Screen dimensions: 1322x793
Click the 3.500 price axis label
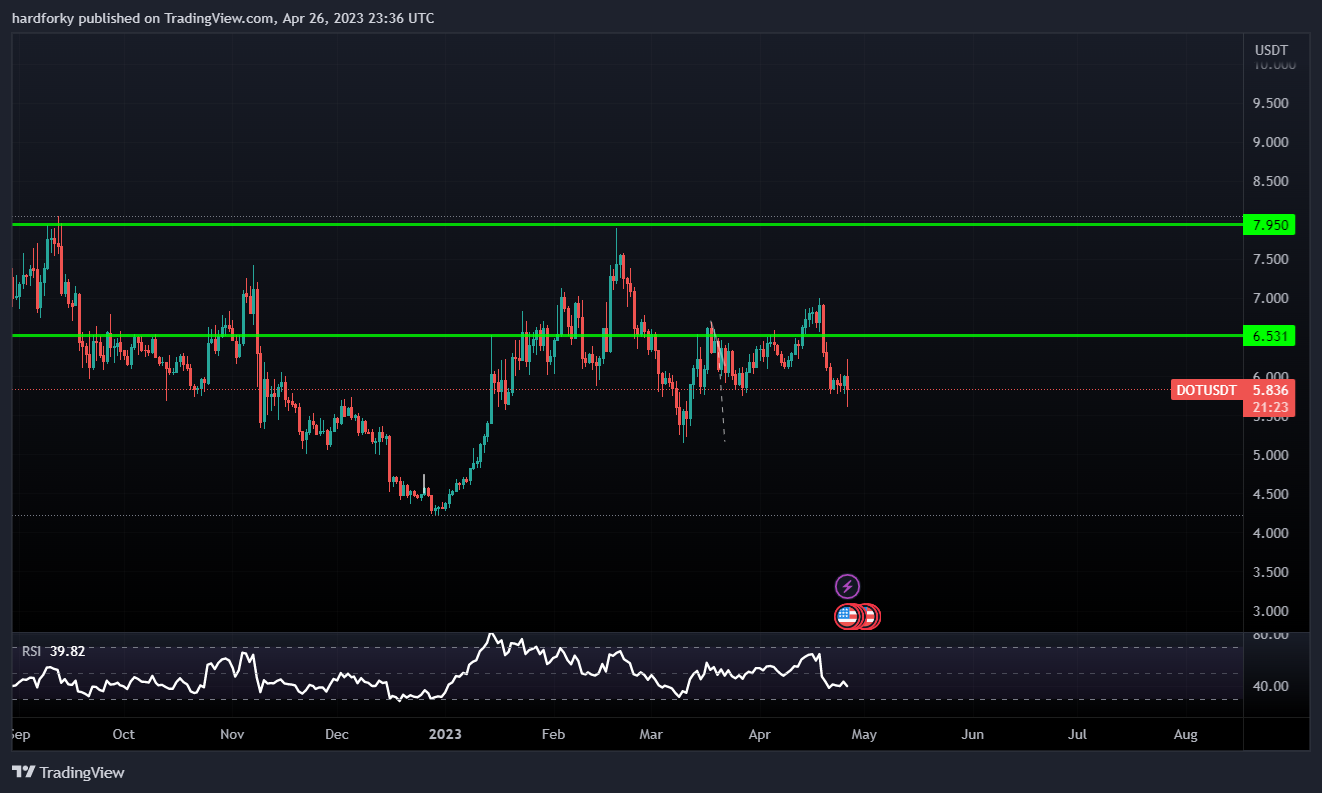coord(1271,572)
